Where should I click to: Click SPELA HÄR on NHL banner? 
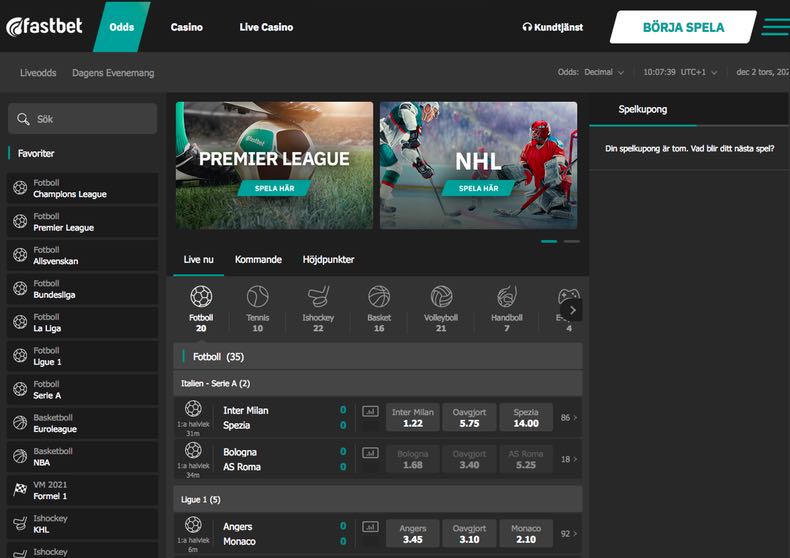tap(478, 188)
